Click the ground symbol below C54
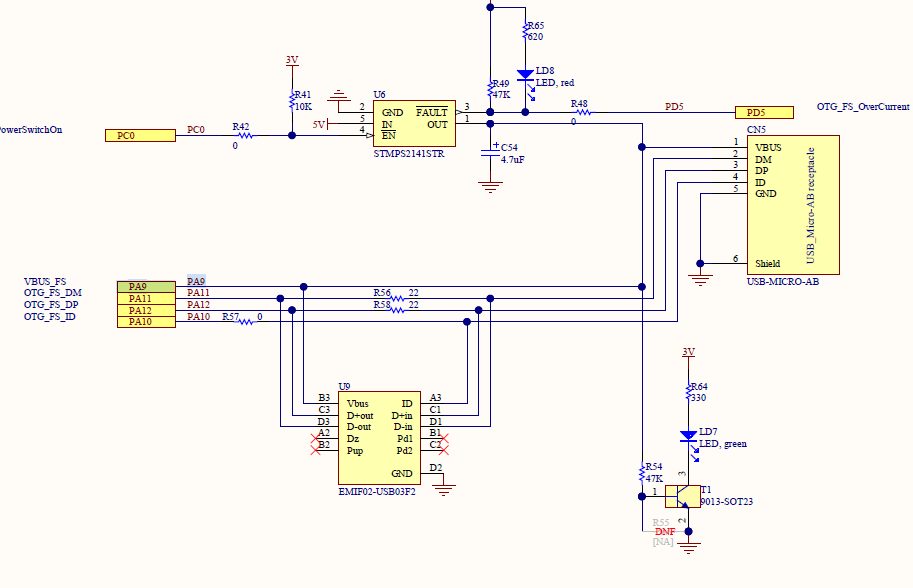Viewport: 913px width, 588px height. point(490,187)
